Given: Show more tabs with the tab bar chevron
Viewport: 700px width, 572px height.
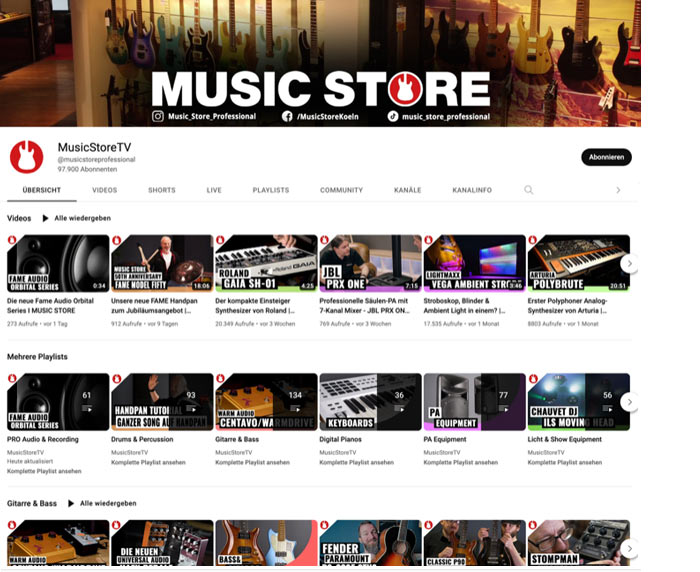Looking at the screenshot, I should [618, 190].
